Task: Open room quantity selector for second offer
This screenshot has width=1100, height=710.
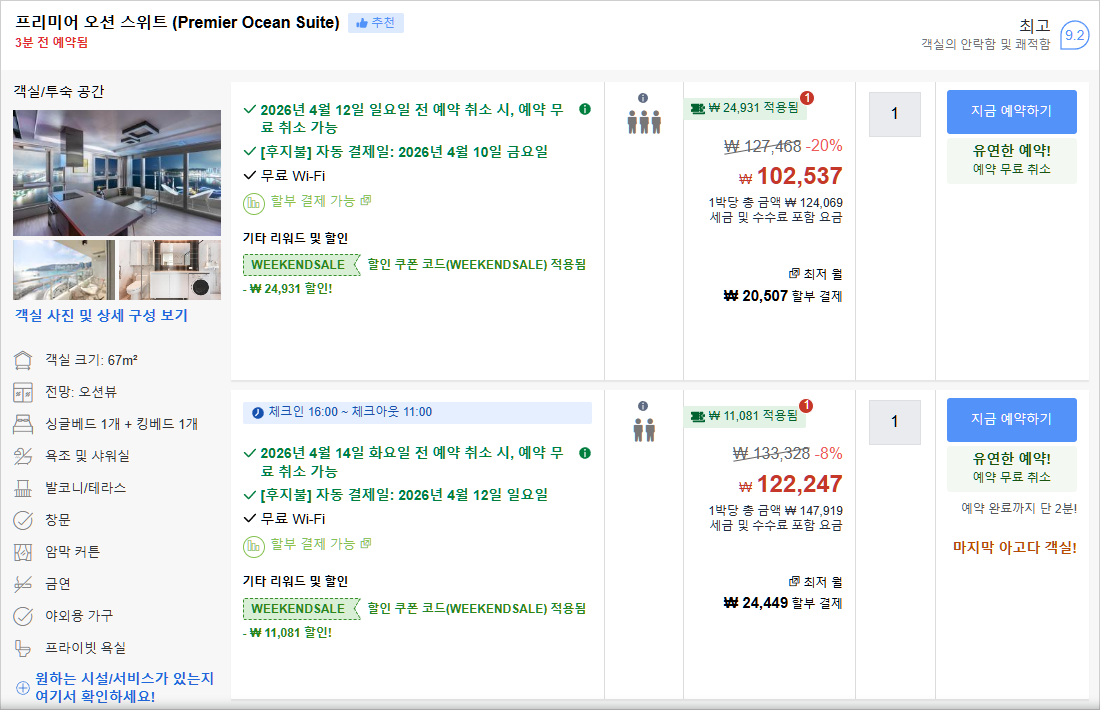Action: coord(894,422)
